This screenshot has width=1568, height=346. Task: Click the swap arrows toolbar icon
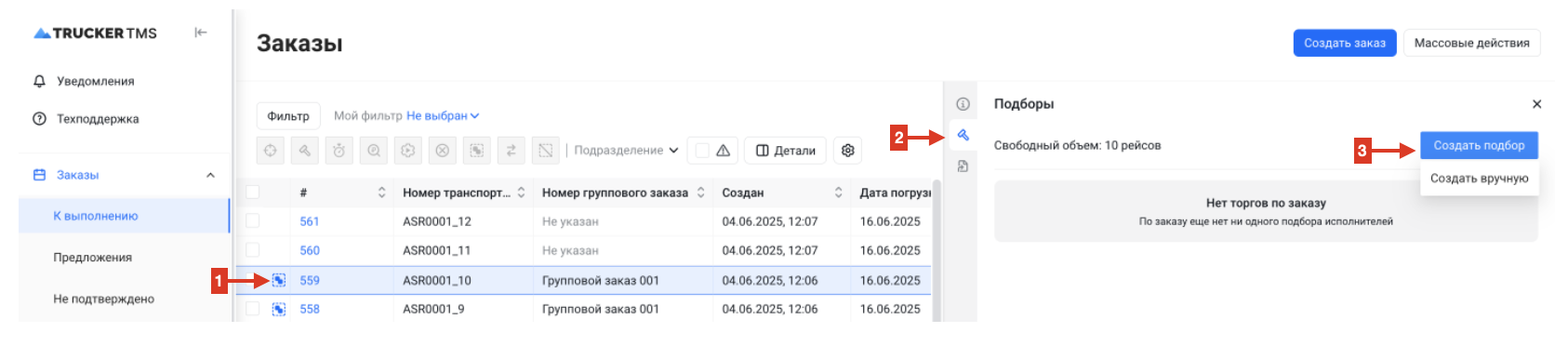pyautogui.click(x=511, y=150)
